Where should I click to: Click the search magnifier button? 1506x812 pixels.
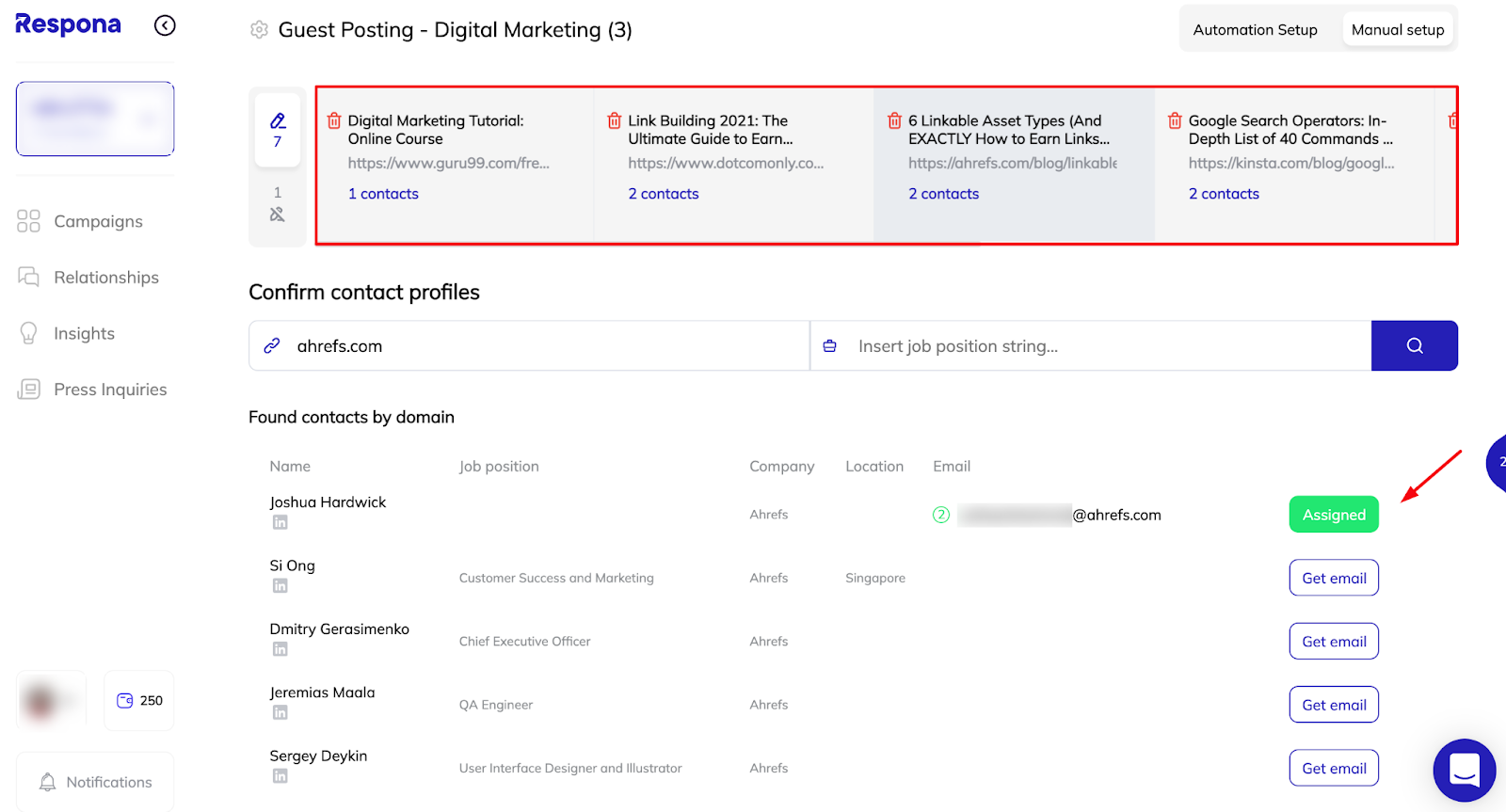click(x=1415, y=345)
